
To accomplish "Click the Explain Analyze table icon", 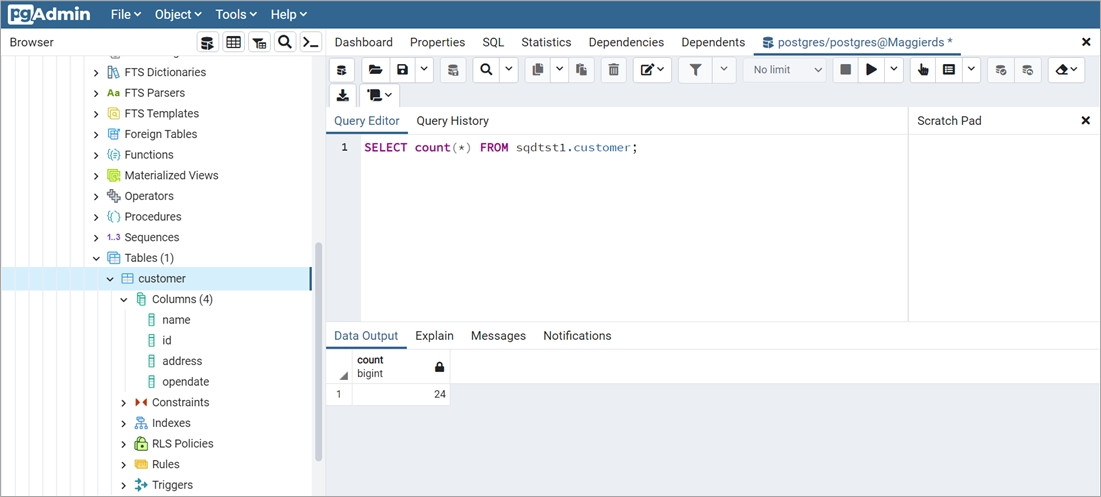I will pyautogui.click(x=949, y=69).
